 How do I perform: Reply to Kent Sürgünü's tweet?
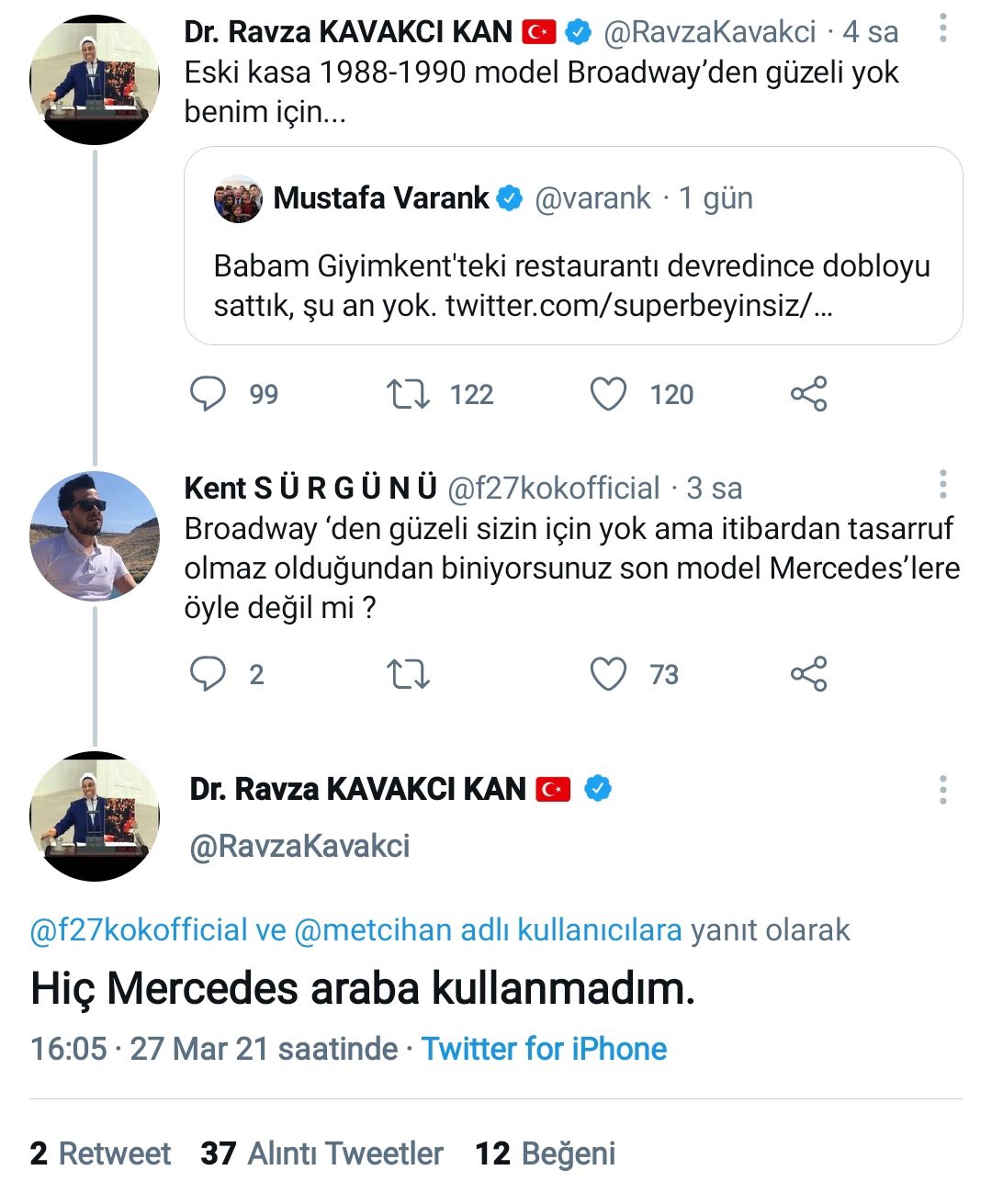tap(208, 674)
